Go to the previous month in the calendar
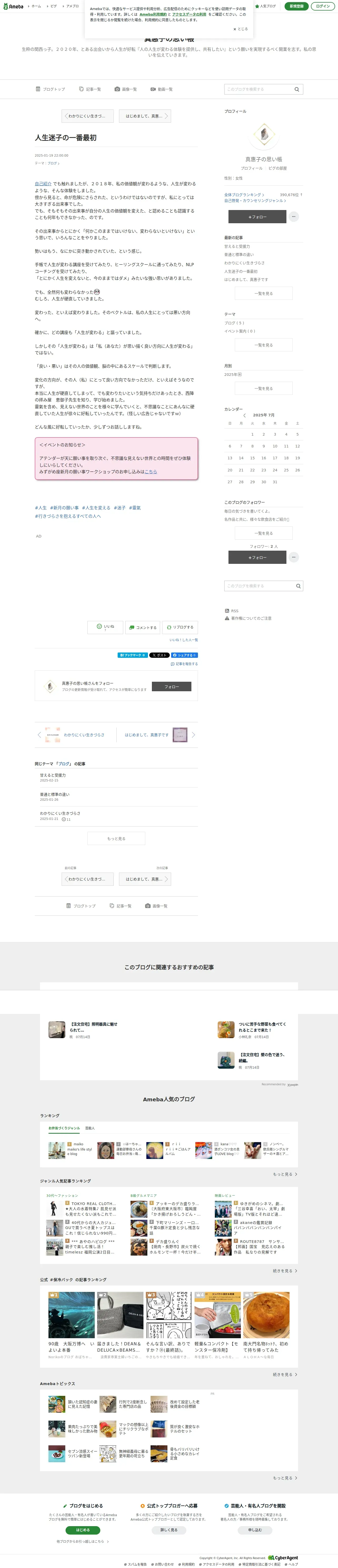 click(245, 415)
